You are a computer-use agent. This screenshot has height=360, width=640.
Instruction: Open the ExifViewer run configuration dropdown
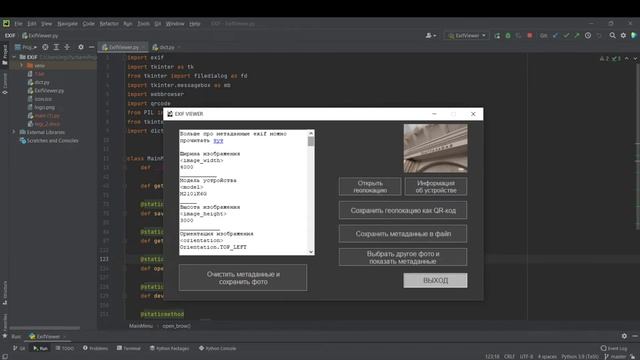(467, 36)
